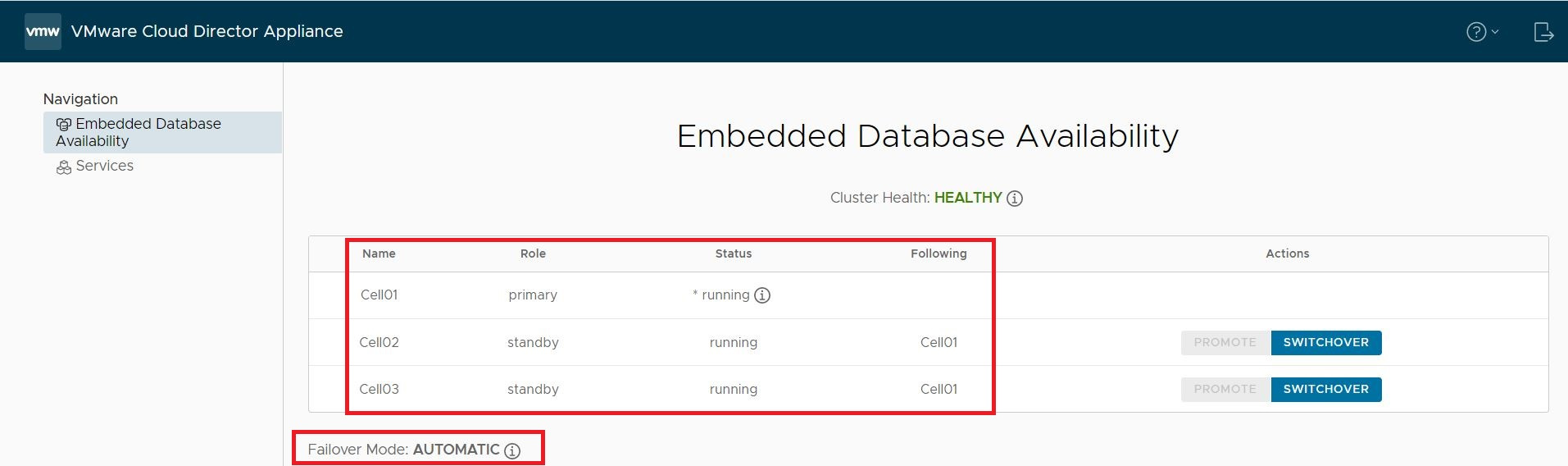Click SWITCHOVER button for Cell03
Image resolution: width=1568 pixels, height=466 pixels.
click(x=1326, y=390)
